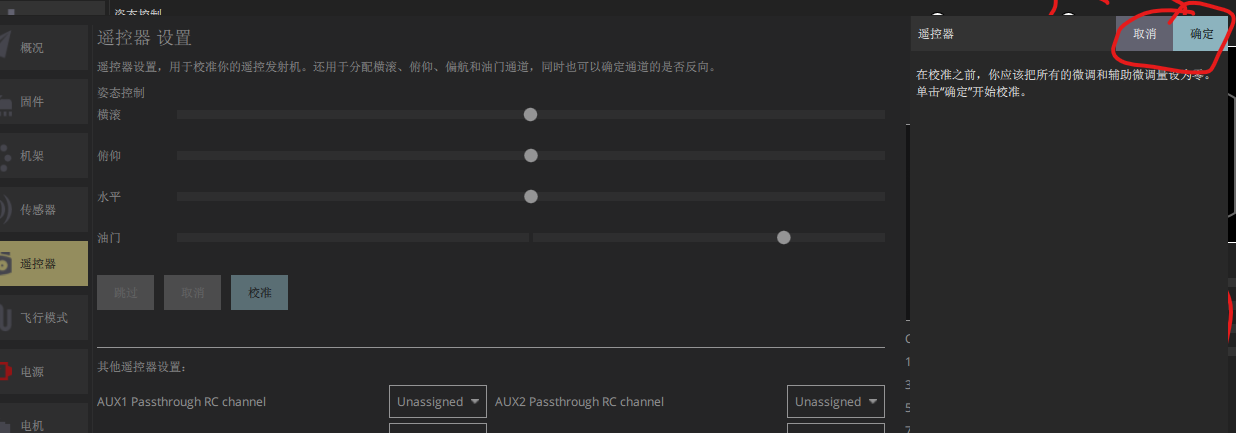Open the AUX1 Passthrough RC channel dropdown
This screenshot has height=433, width=1236.
(438, 401)
